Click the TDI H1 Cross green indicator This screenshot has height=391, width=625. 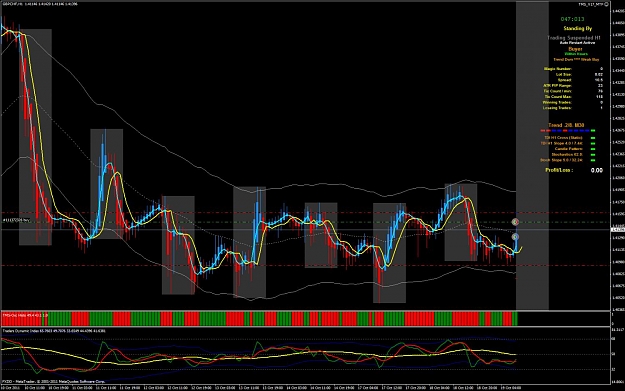[x=593, y=138]
